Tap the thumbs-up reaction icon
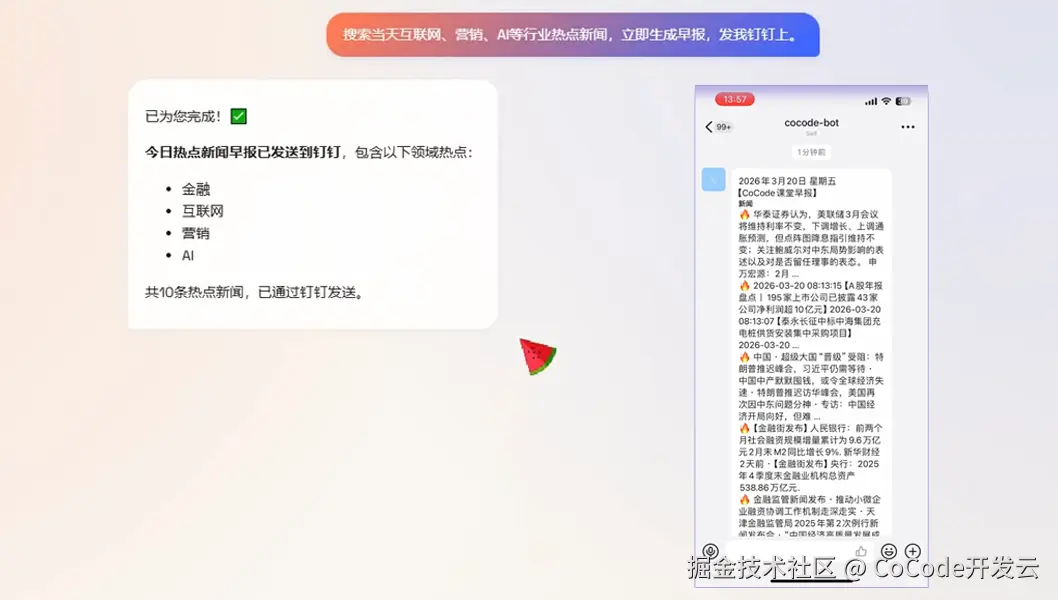Viewport: 1058px width, 600px height. click(x=861, y=550)
